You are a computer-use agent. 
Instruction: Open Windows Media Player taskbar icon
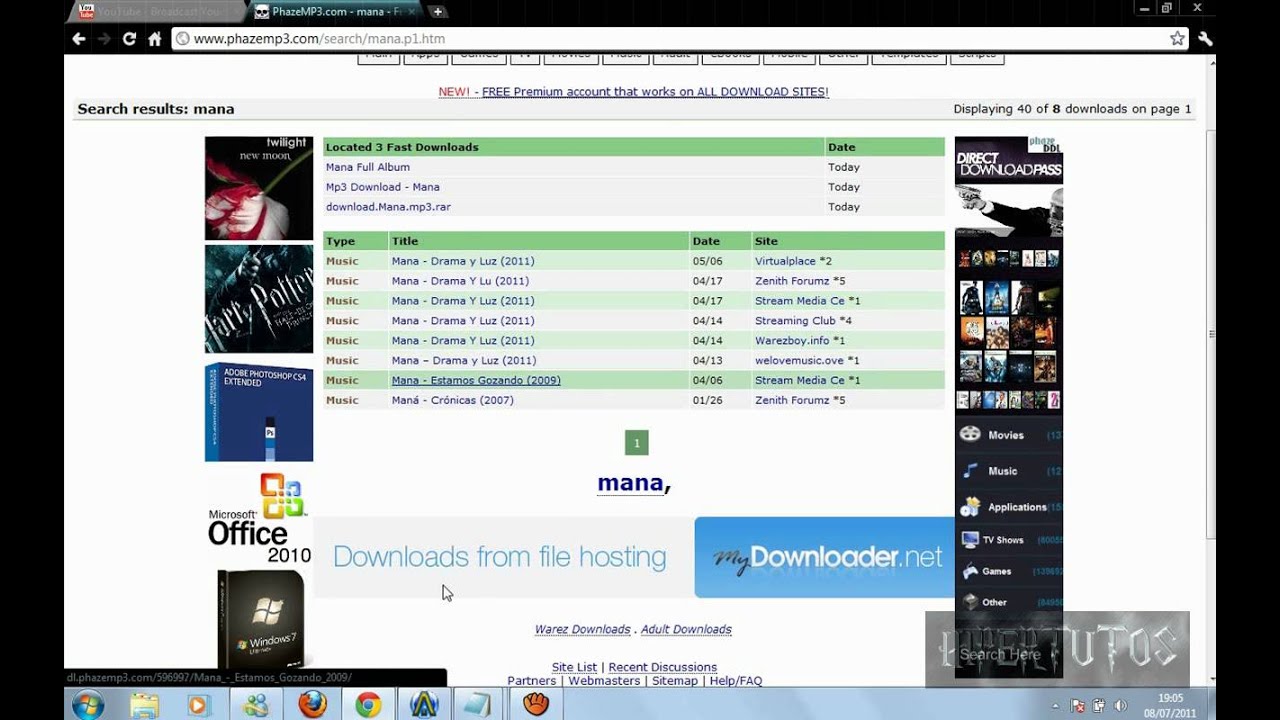(x=198, y=704)
